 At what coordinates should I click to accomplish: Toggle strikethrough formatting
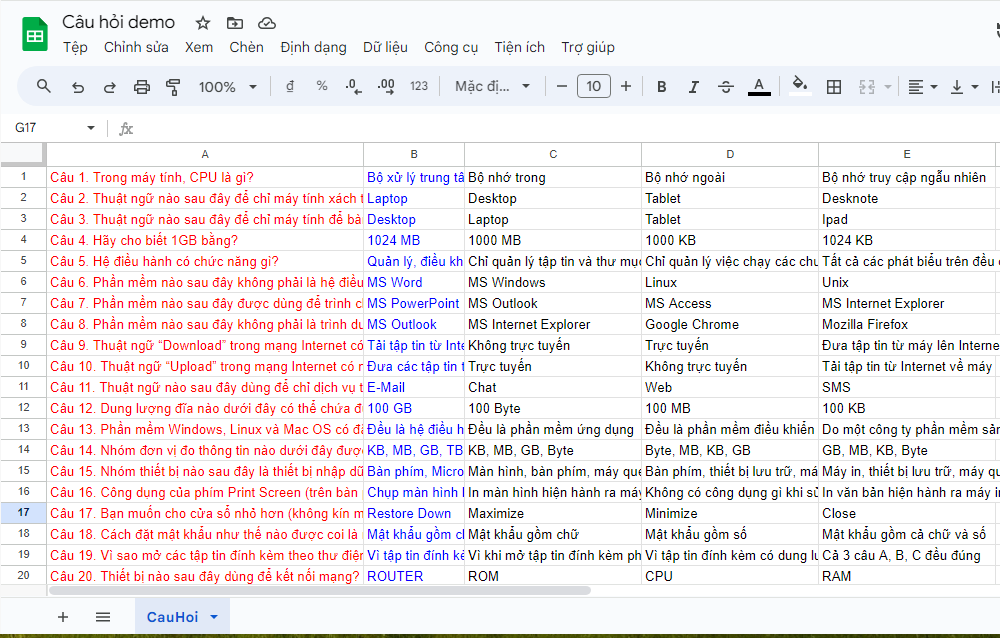pos(726,87)
